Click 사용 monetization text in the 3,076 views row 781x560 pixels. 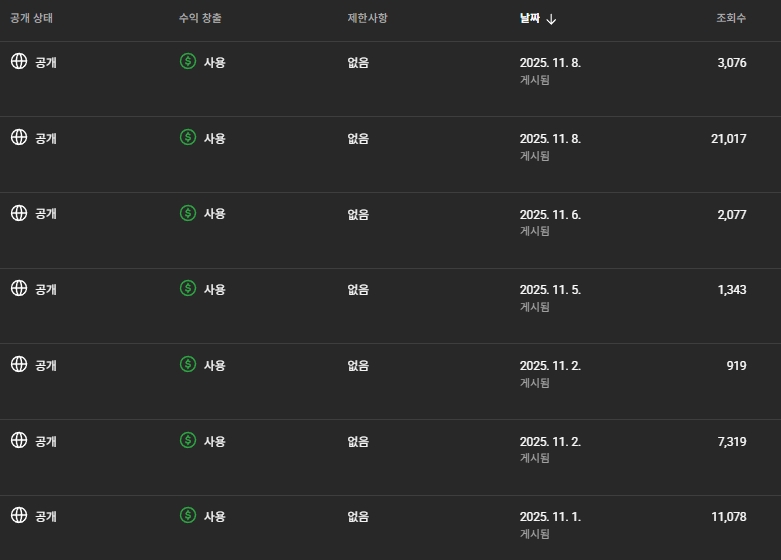pos(215,63)
